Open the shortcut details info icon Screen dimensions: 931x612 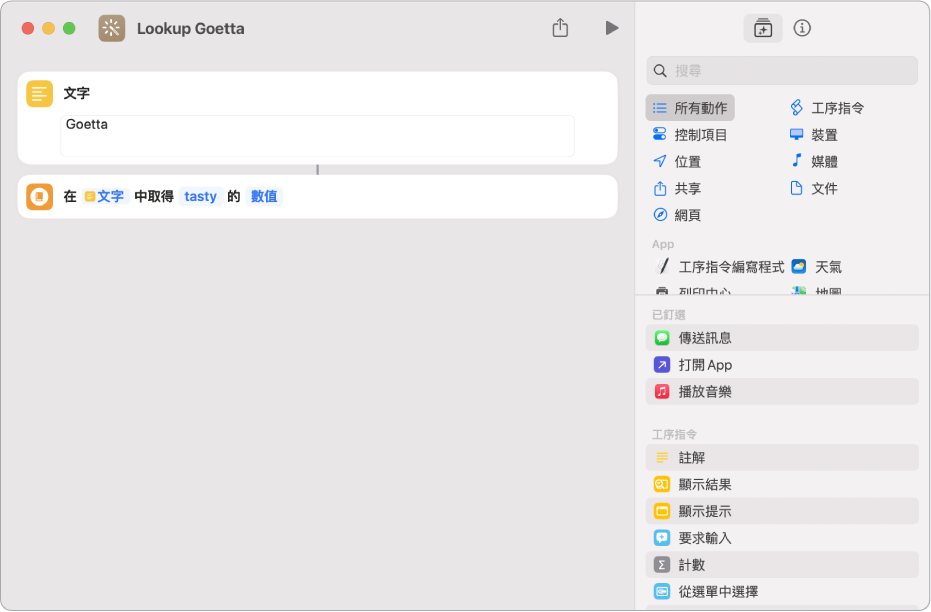tap(802, 28)
